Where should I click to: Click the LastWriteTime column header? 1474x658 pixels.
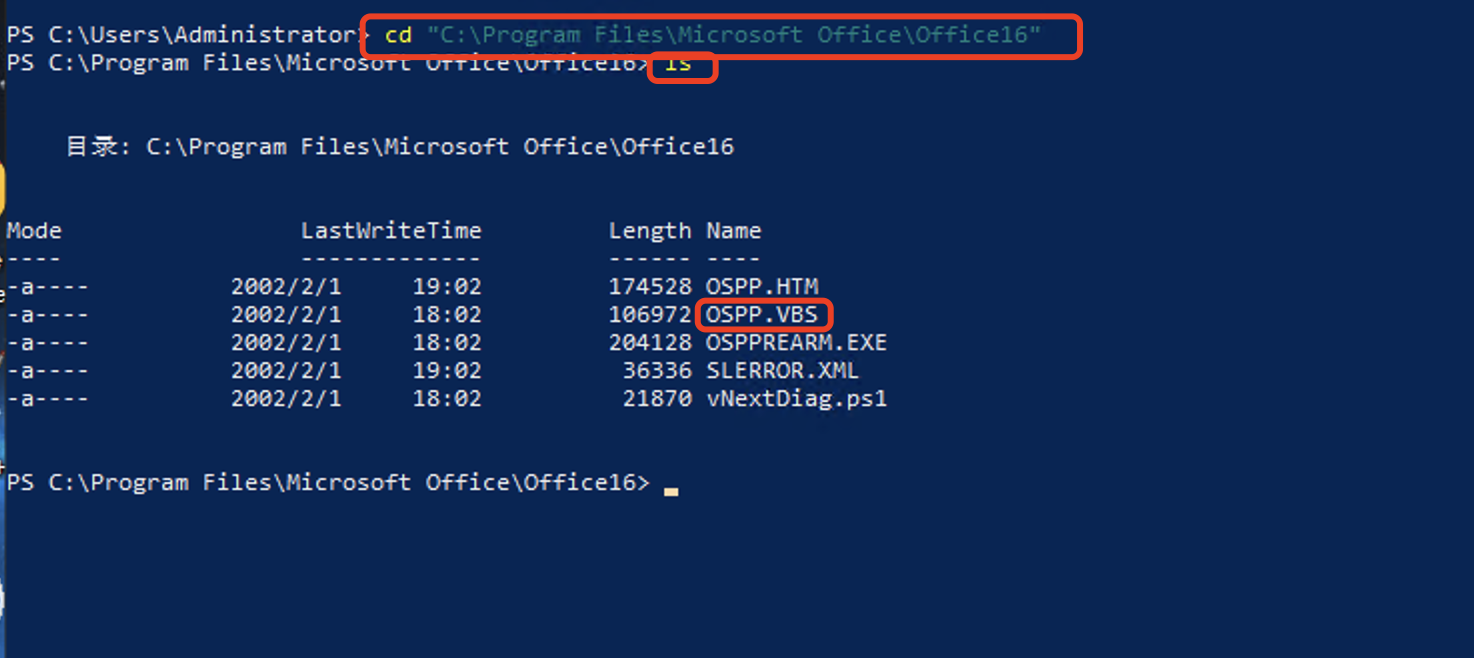391,231
